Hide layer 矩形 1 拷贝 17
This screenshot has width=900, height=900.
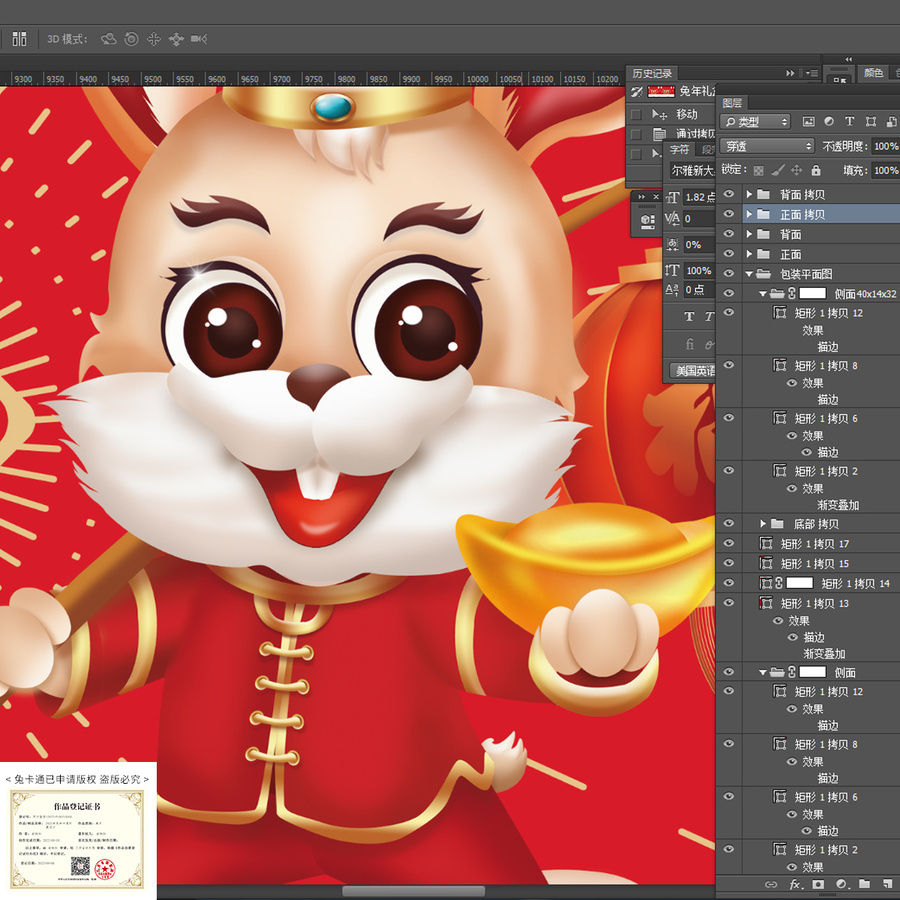pyautogui.click(x=729, y=543)
